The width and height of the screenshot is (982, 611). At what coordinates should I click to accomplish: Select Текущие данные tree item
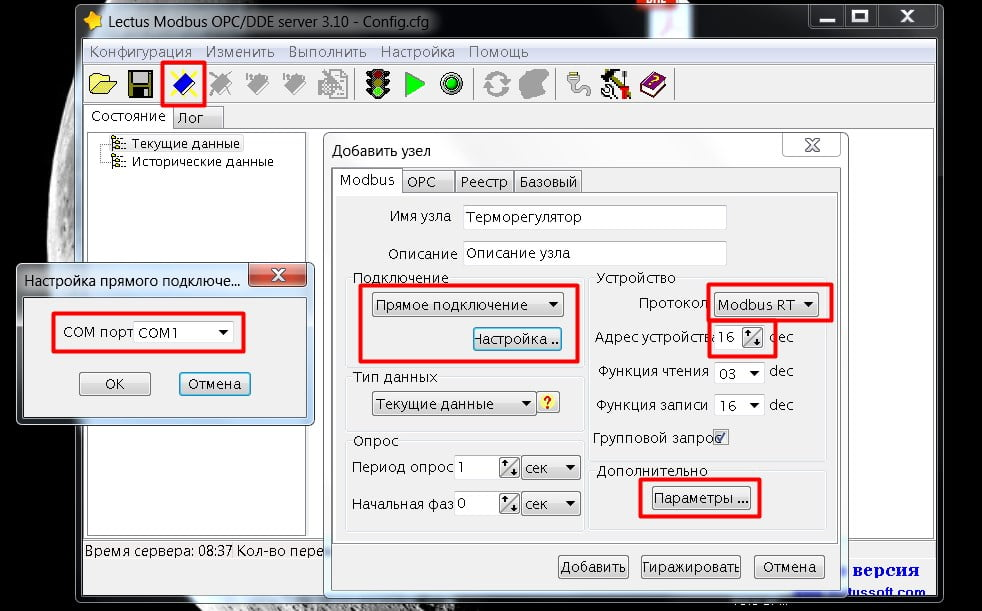coord(185,143)
